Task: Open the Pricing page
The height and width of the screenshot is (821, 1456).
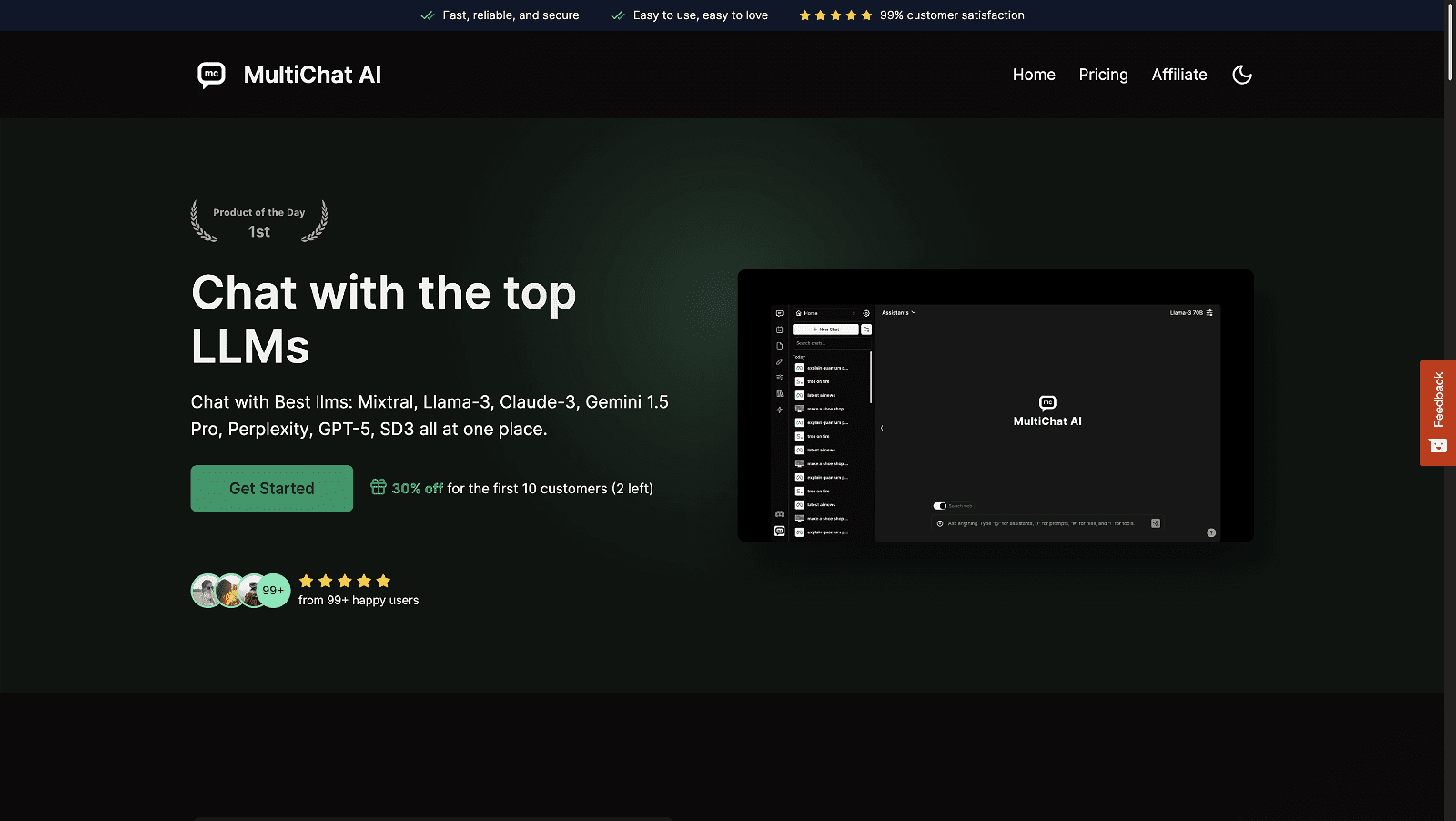Action: point(1103,75)
